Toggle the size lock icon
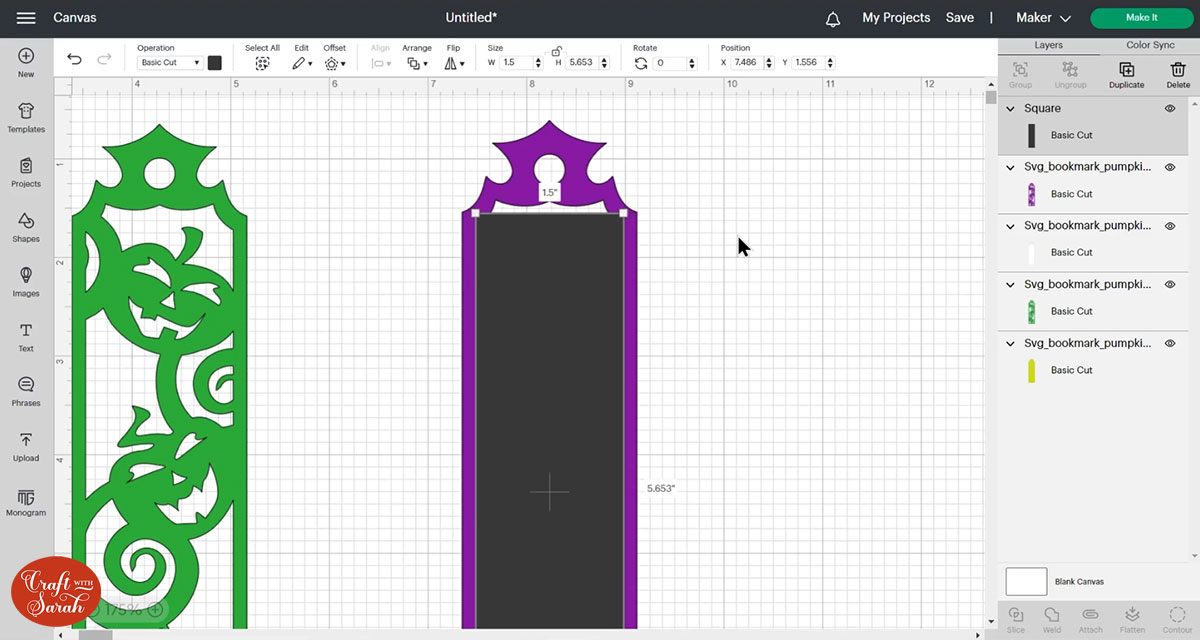The image size is (1200, 640). point(555,50)
